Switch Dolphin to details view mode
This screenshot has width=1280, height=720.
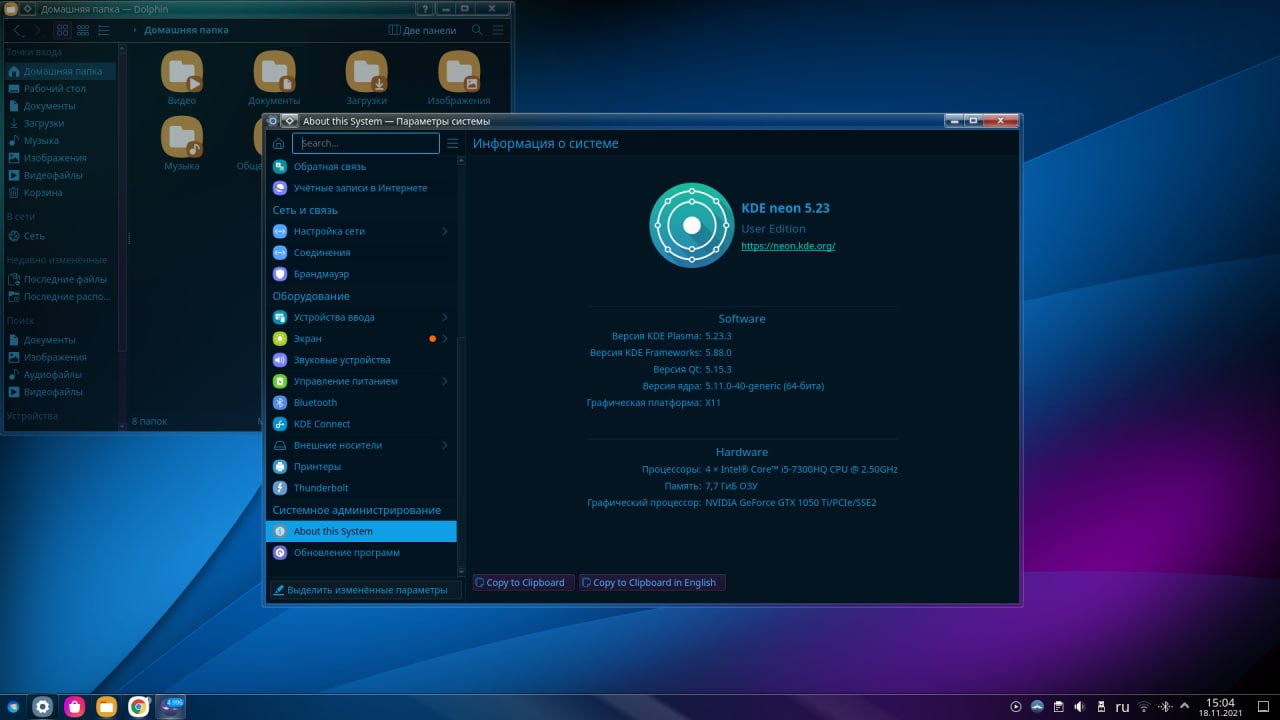[105, 30]
